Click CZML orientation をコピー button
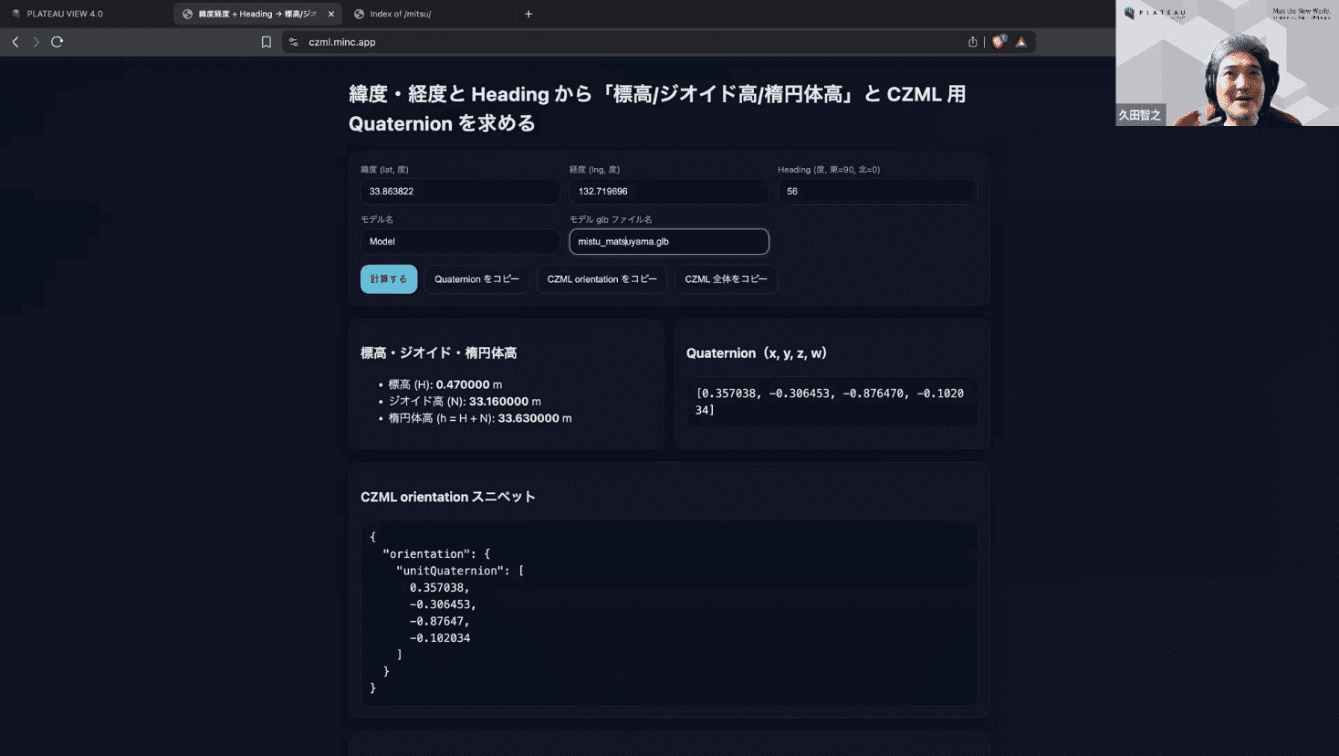 coord(601,279)
